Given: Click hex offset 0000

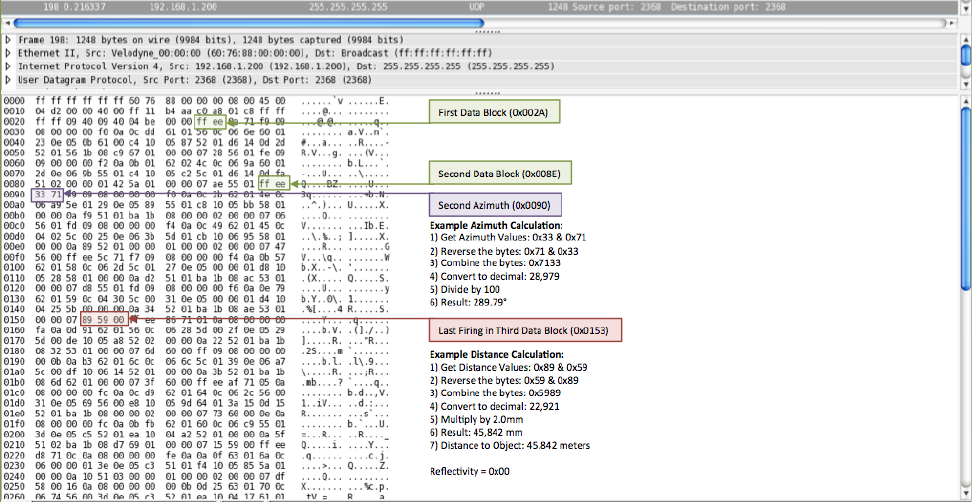Looking at the screenshot, I should tap(13, 100).
